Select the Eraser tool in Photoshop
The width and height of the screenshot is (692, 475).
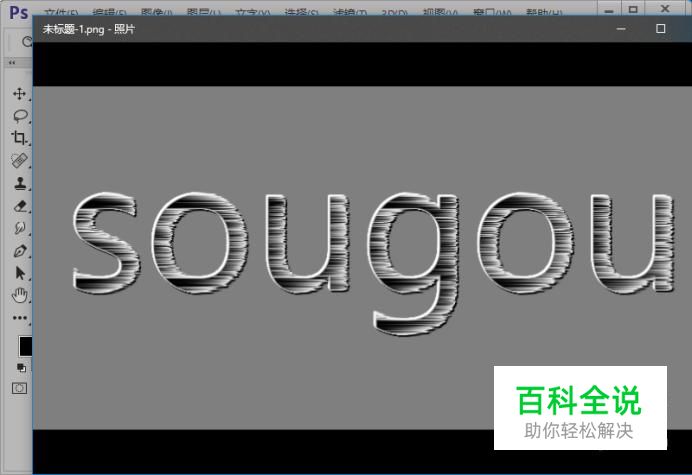tap(20, 206)
